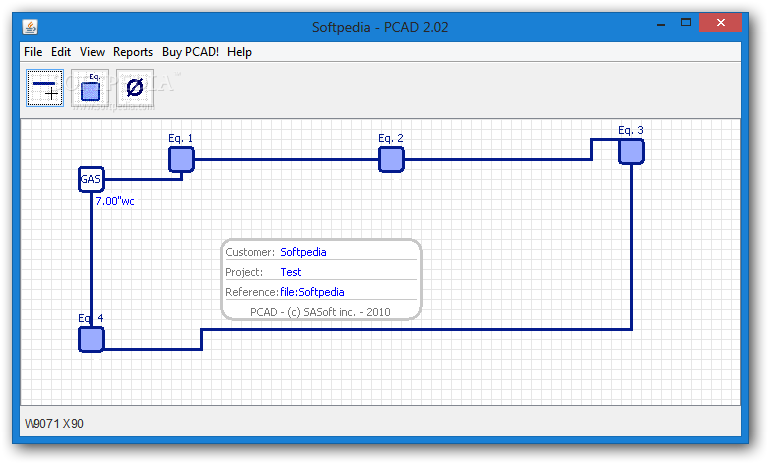
Task: Click the Reference value file:Softpedia
Action: pos(312,292)
